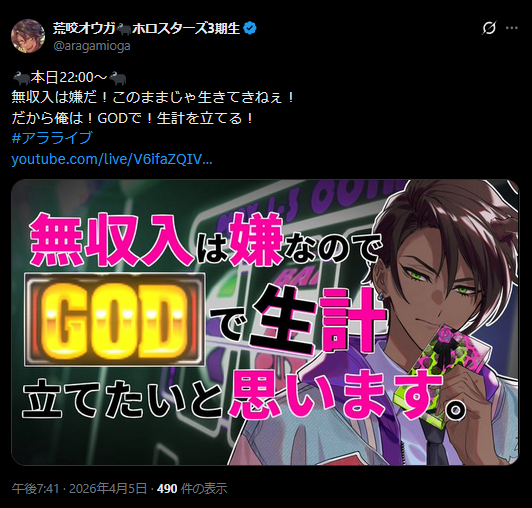Screen dimensions: 532x508
Task: Click the ox emoji in the display name
Action: point(124,29)
